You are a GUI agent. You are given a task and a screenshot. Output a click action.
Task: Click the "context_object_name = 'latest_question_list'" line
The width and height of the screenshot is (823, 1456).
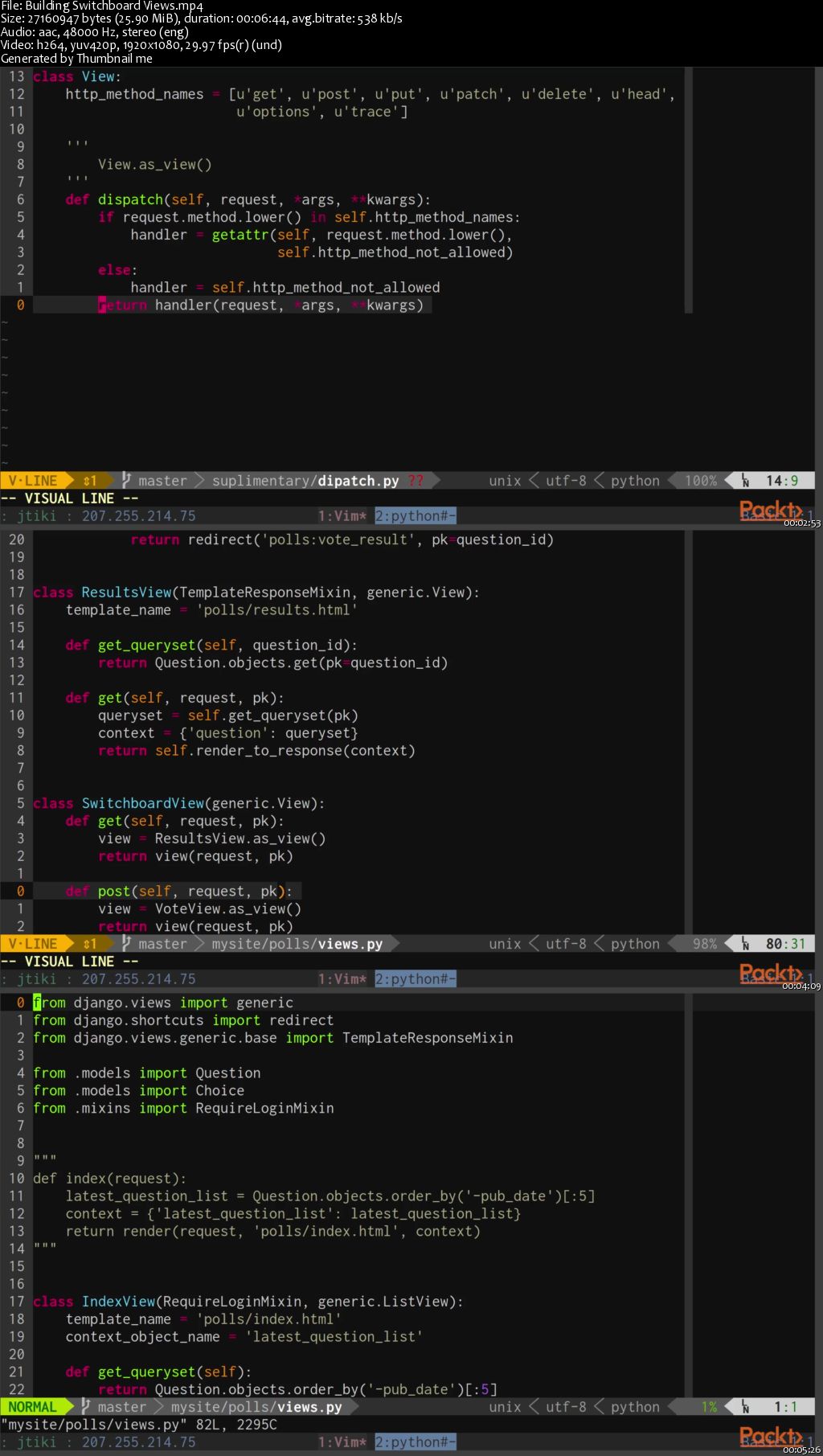click(244, 1337)
